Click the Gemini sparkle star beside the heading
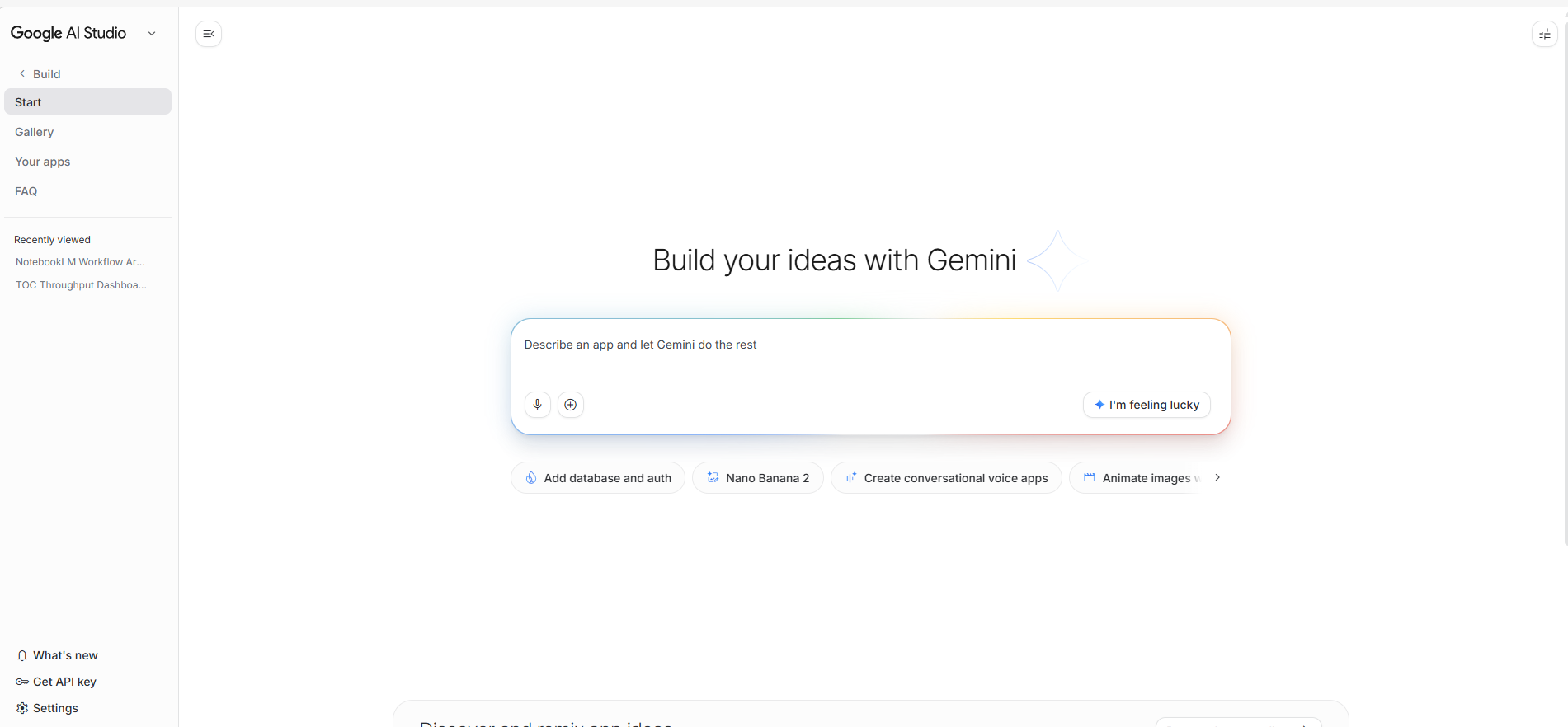Viewport: 1568px width, 727px height. [x=1057, y=260]
